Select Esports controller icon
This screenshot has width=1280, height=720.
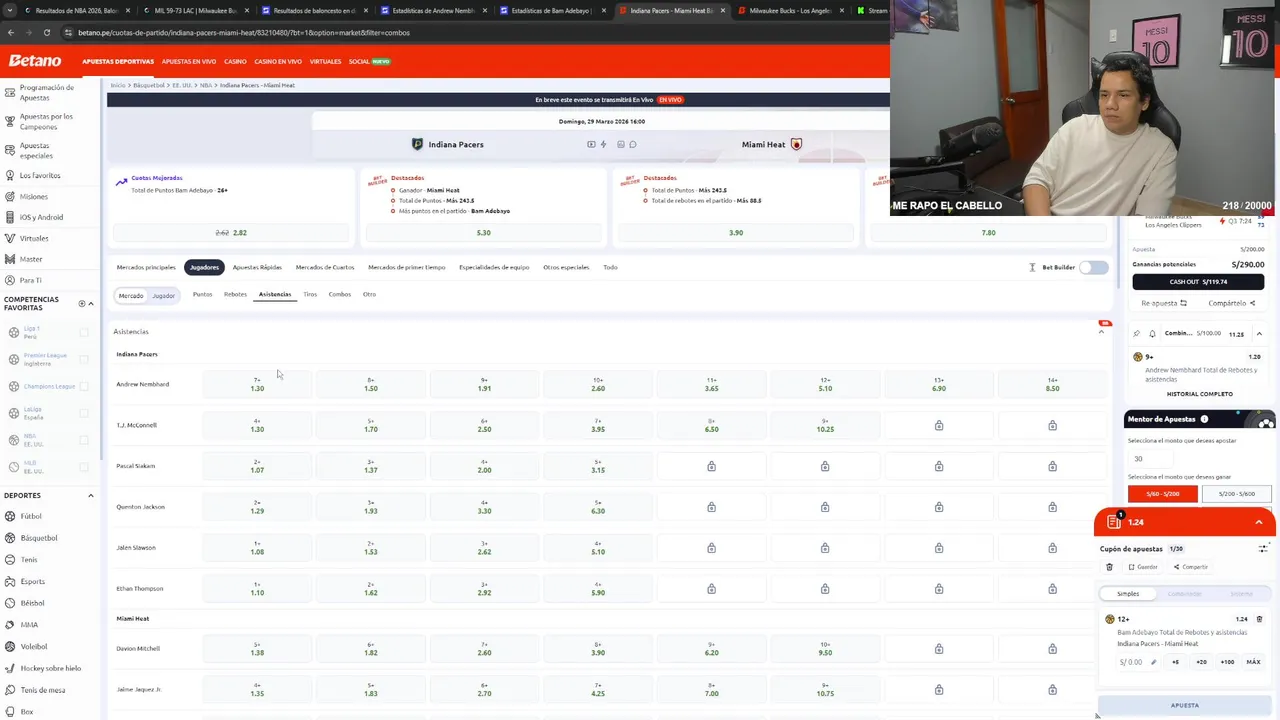(10, 581)
